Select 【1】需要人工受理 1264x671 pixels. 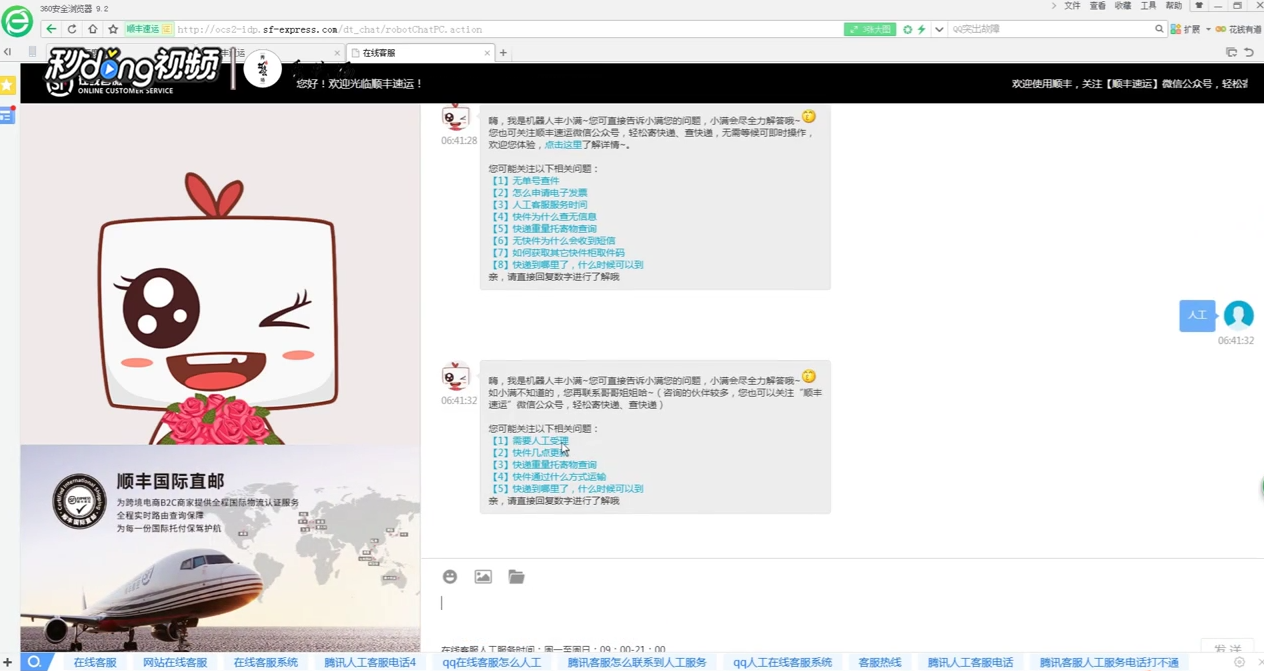[x=529, y=441]
